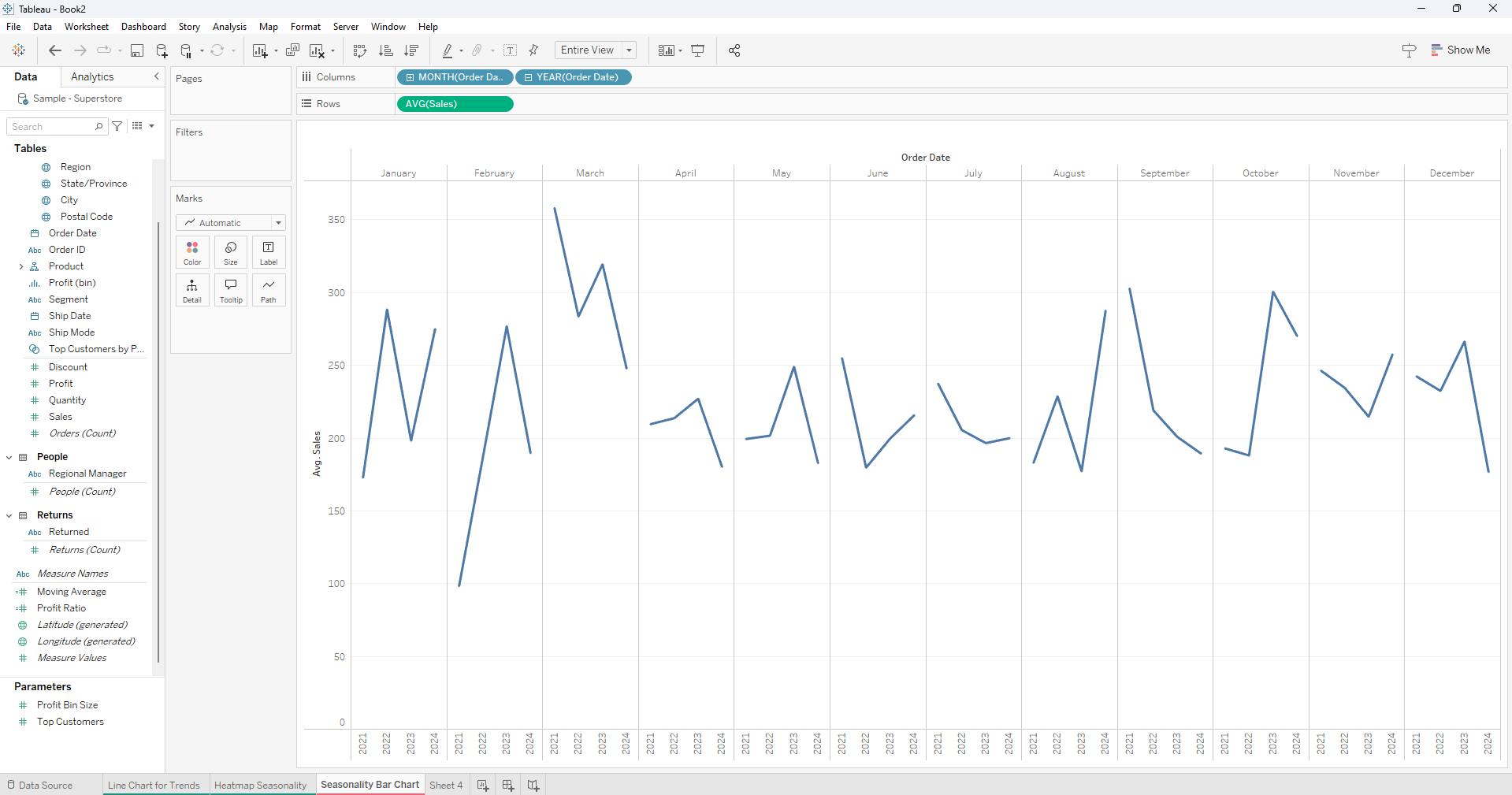
Task: Duplicate the current sheet
Action: [x=293, y=50]
